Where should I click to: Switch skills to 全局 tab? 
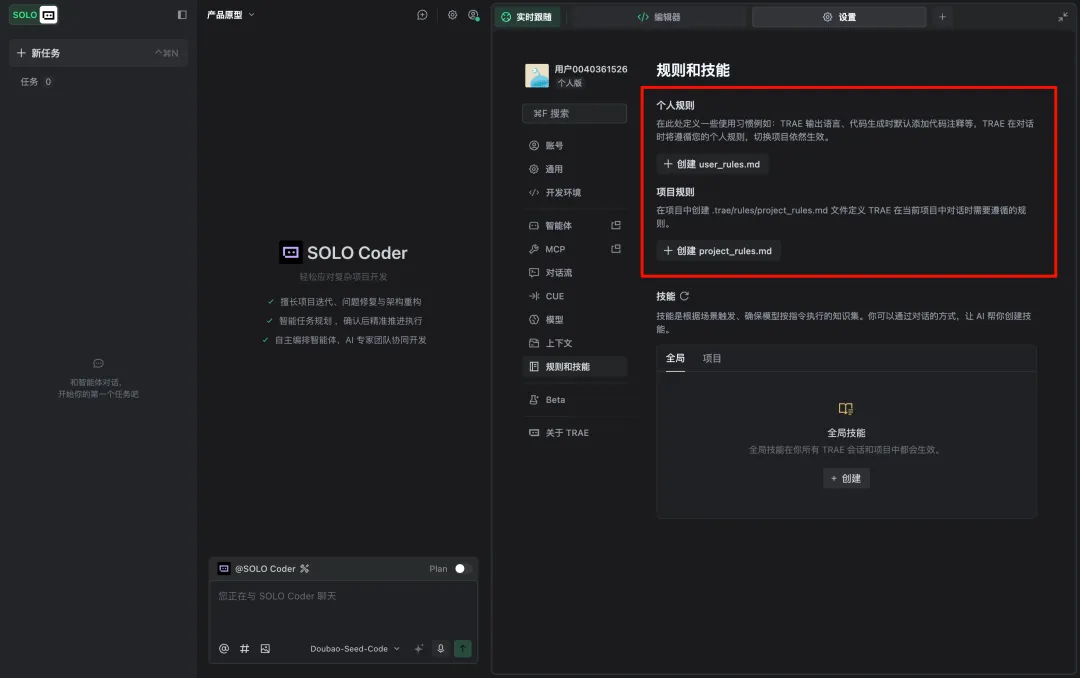pyautogui.click(x=675, y=358)
